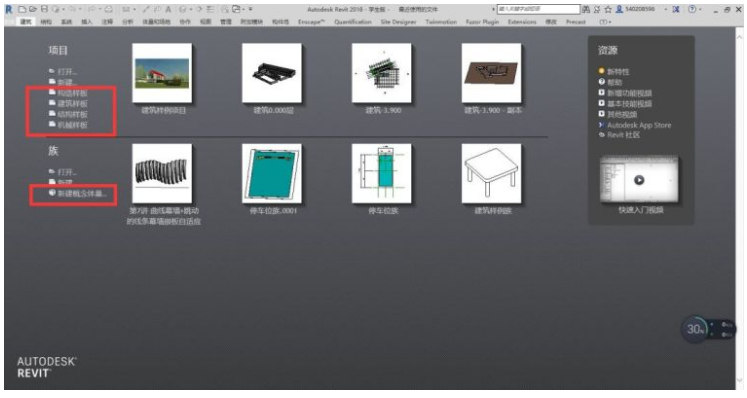Select the 注释 ribbon tab

pyautogui.click(x=107, y=22)
